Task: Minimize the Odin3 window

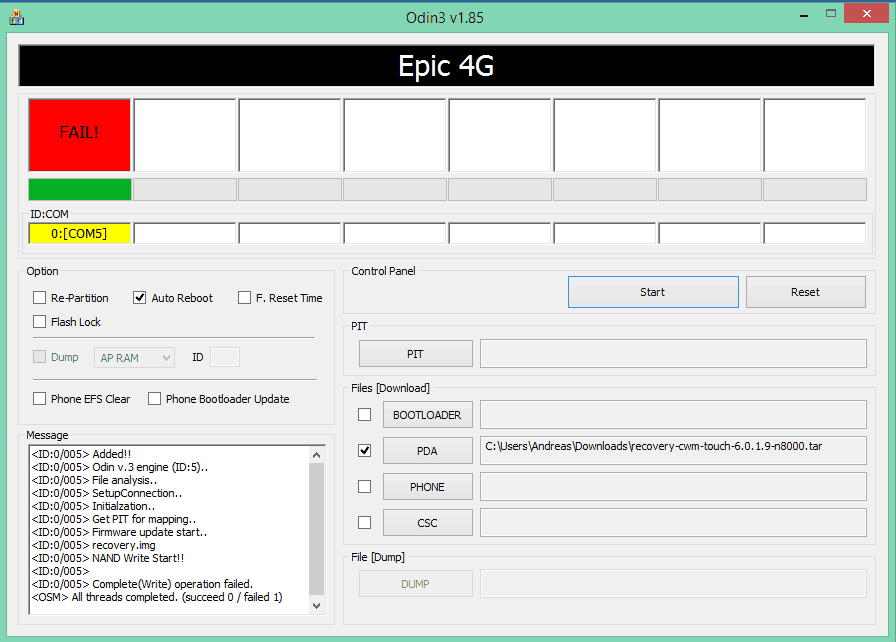Action: point(804,14)
